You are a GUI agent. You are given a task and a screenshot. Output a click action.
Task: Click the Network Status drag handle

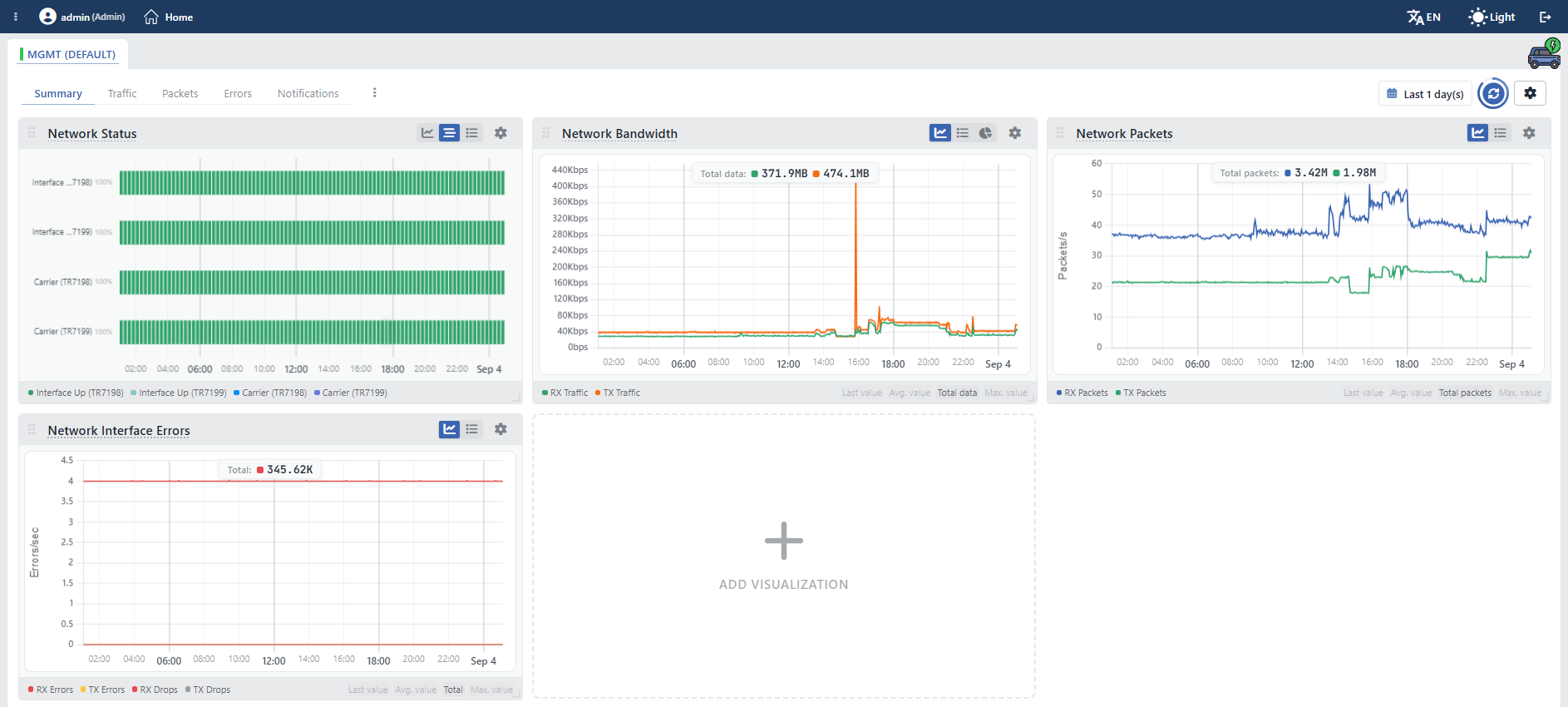click(32, 133)
